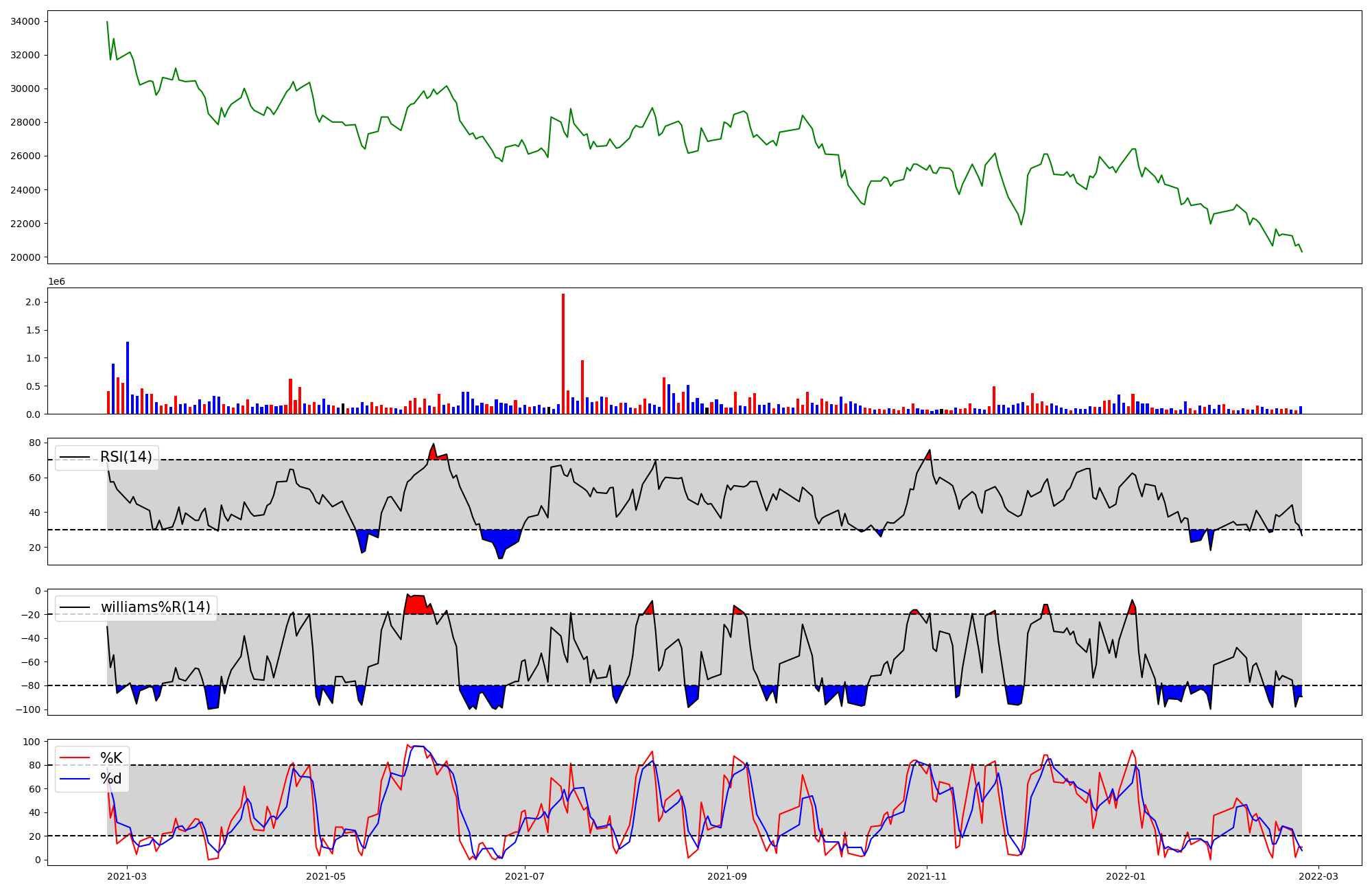Click the deepest blue RSI oversold trough

click(x=501, y=549)
